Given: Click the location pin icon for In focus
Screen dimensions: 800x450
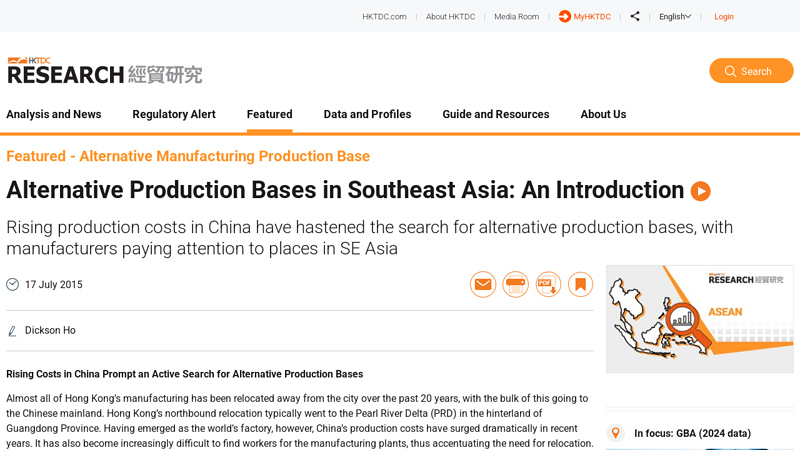Looking at the screenshot, I should point(616,433).
